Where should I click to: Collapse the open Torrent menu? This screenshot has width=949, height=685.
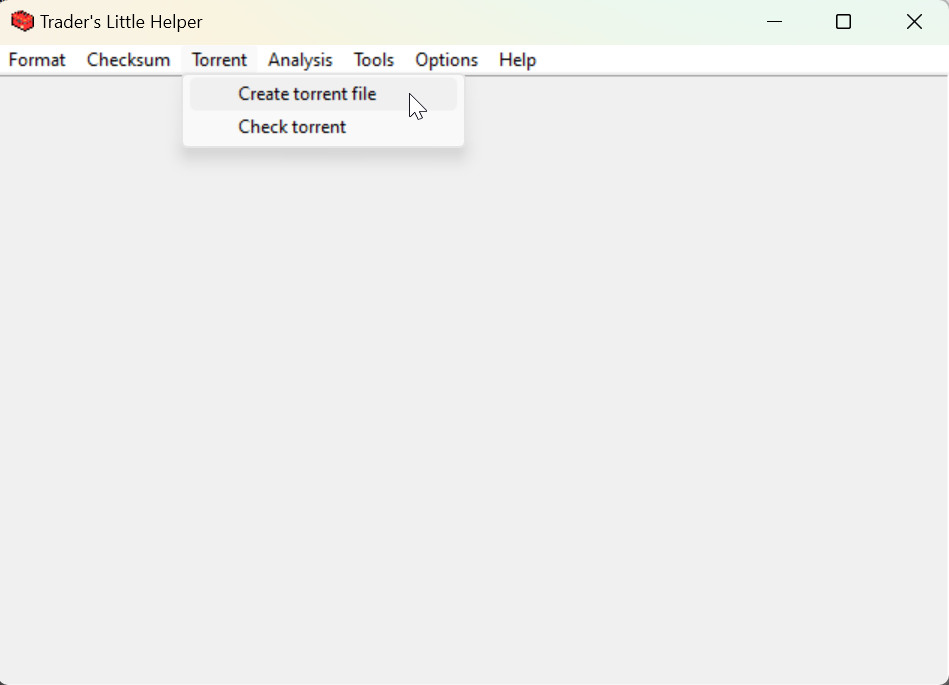pyautogui.click(x=219, y=60)
